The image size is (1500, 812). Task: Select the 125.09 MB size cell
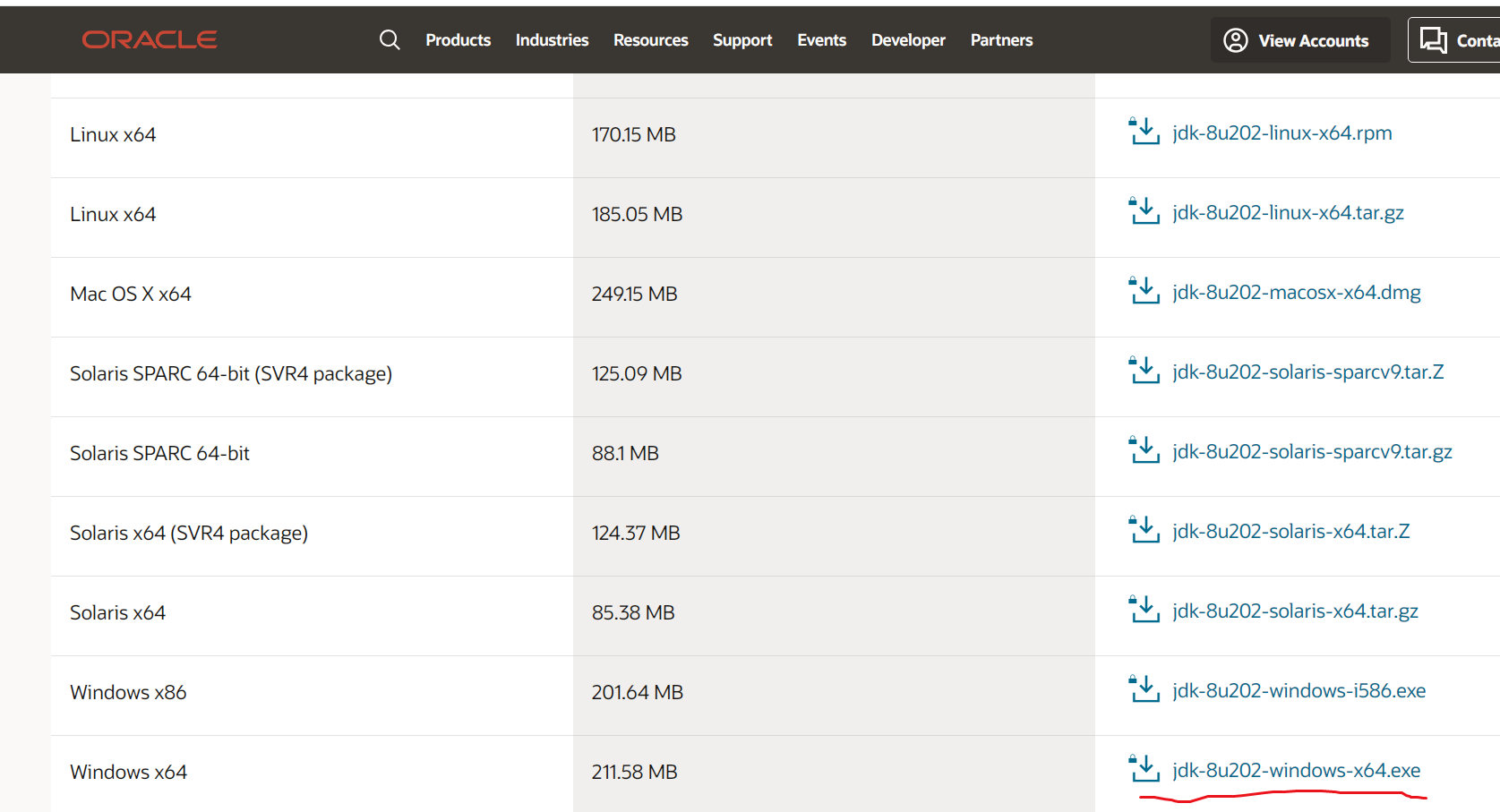[x=834, y=377]
